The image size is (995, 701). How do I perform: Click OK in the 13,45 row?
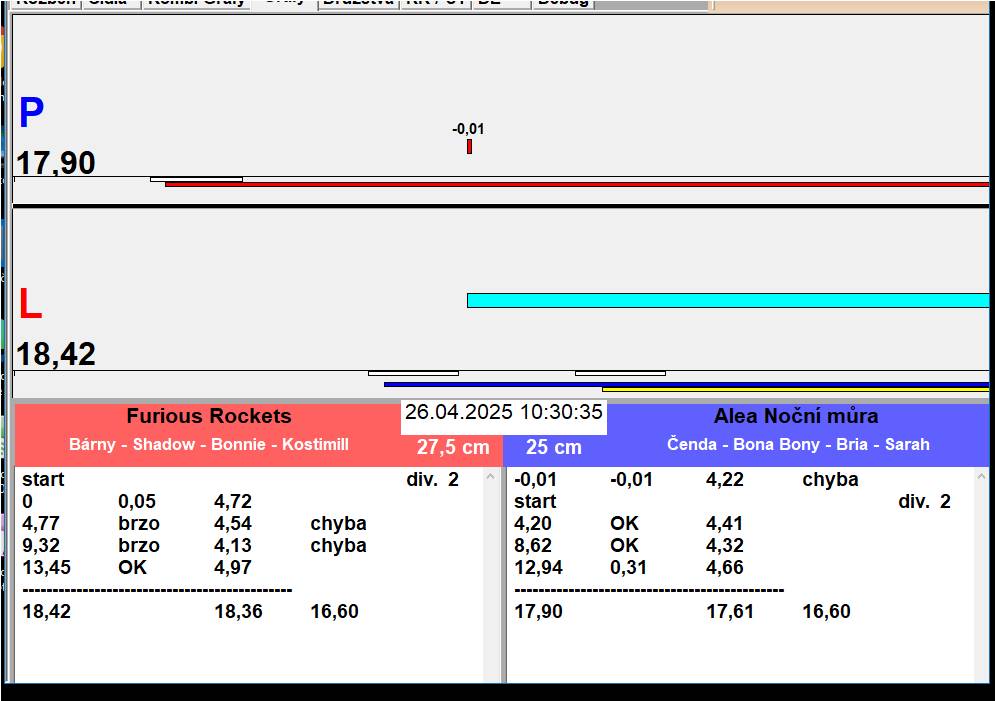pos(133,568)
